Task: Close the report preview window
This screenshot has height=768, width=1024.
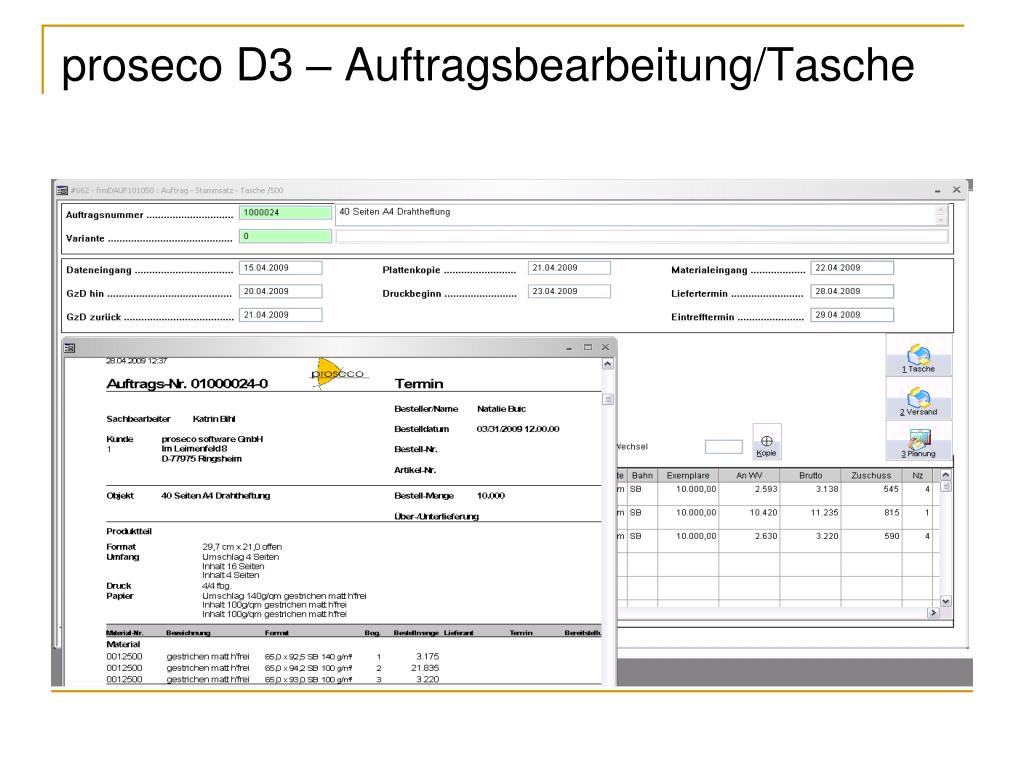Action: pos(605,347)
